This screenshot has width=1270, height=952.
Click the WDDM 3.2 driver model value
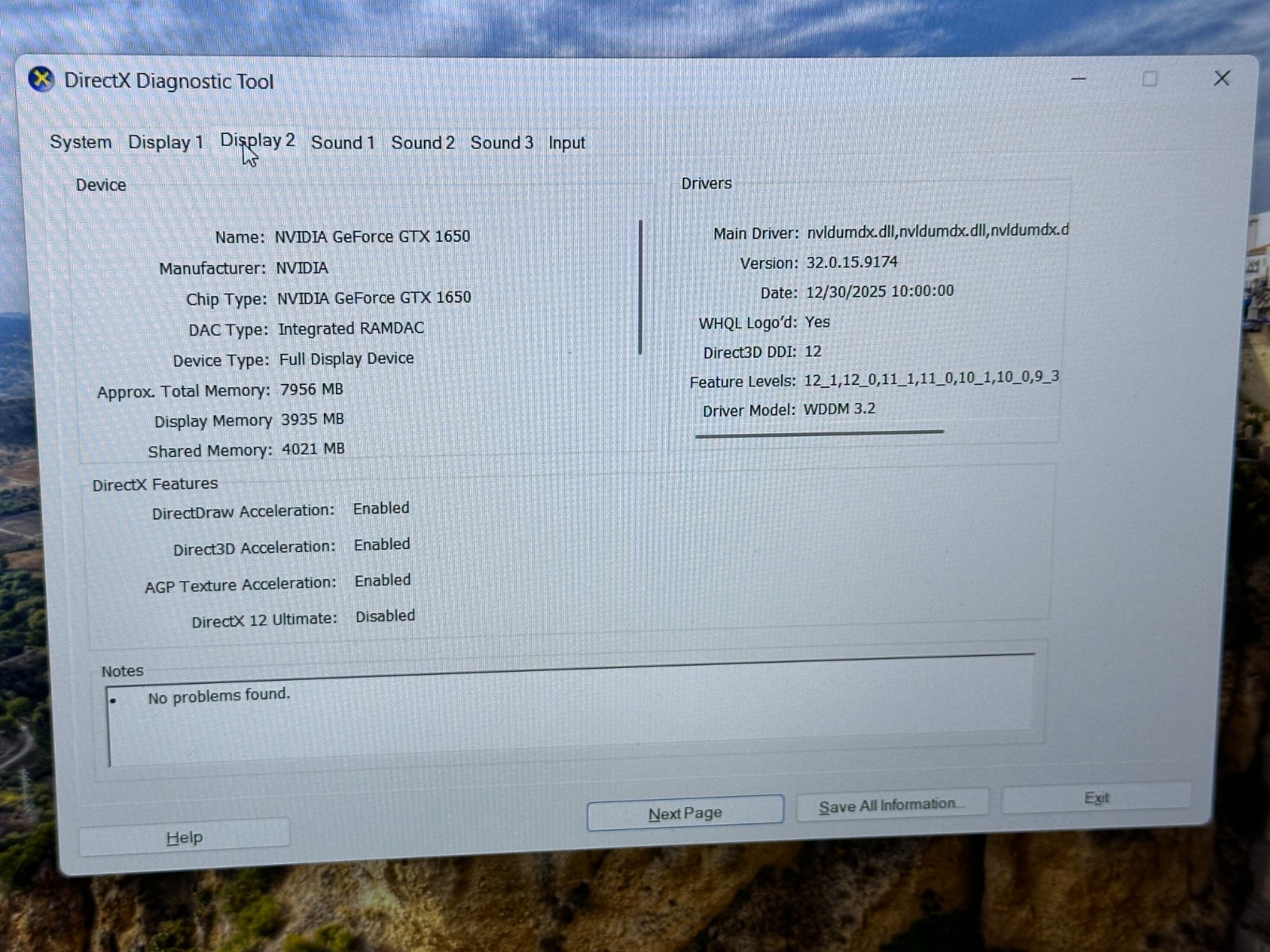839,409
